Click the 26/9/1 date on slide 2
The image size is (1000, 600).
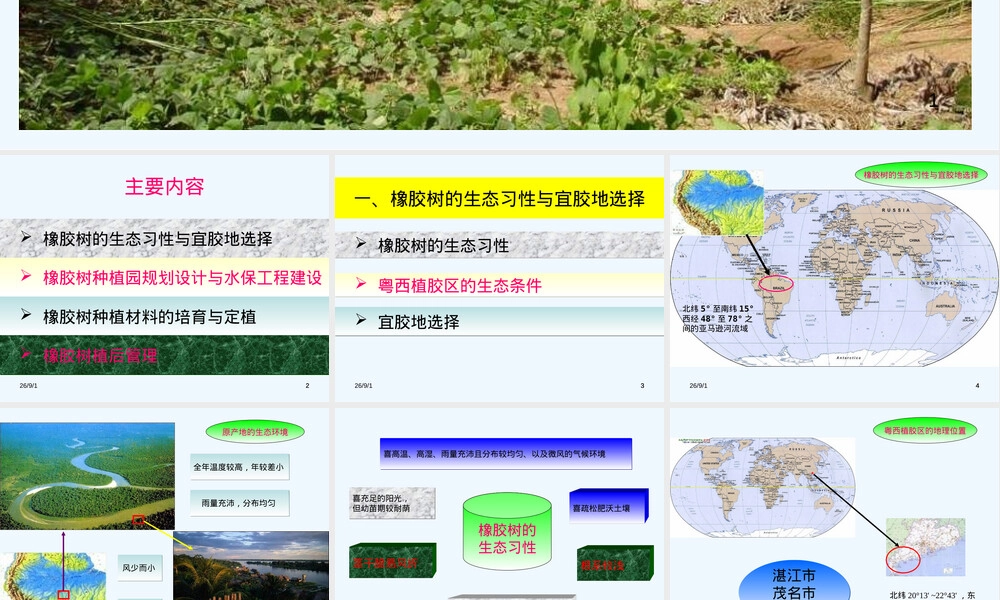pos(28,386)
